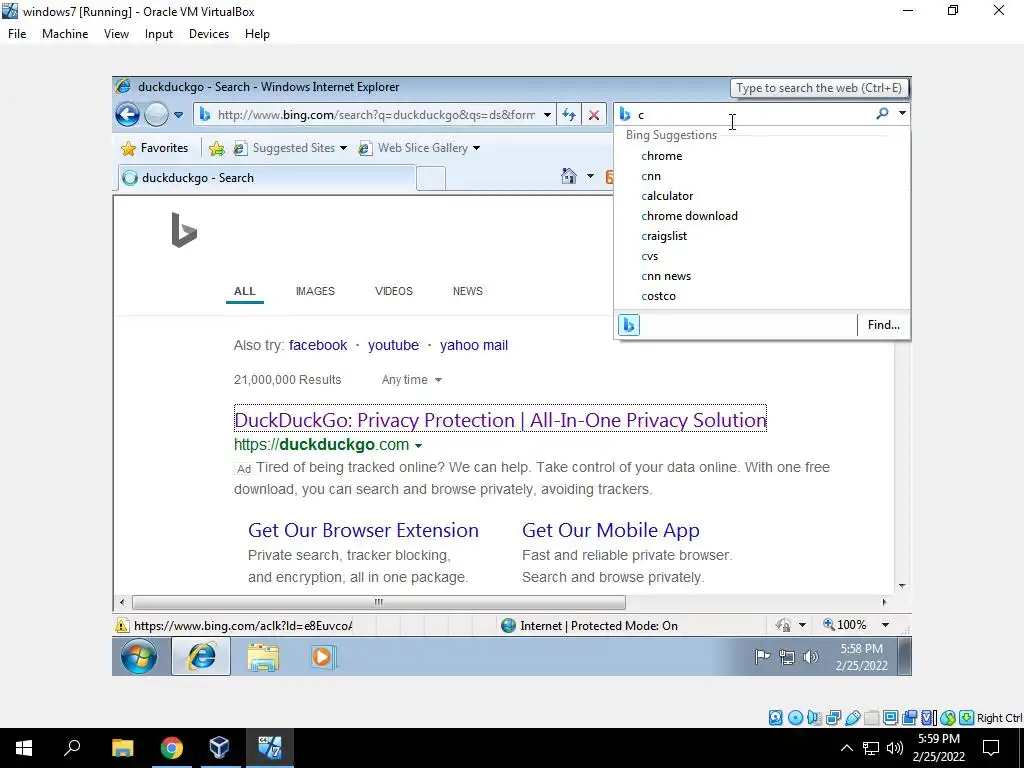Launch Windows Media Player from the Windows 7 taskbar
1024x768 pixels.
(323, 656)
